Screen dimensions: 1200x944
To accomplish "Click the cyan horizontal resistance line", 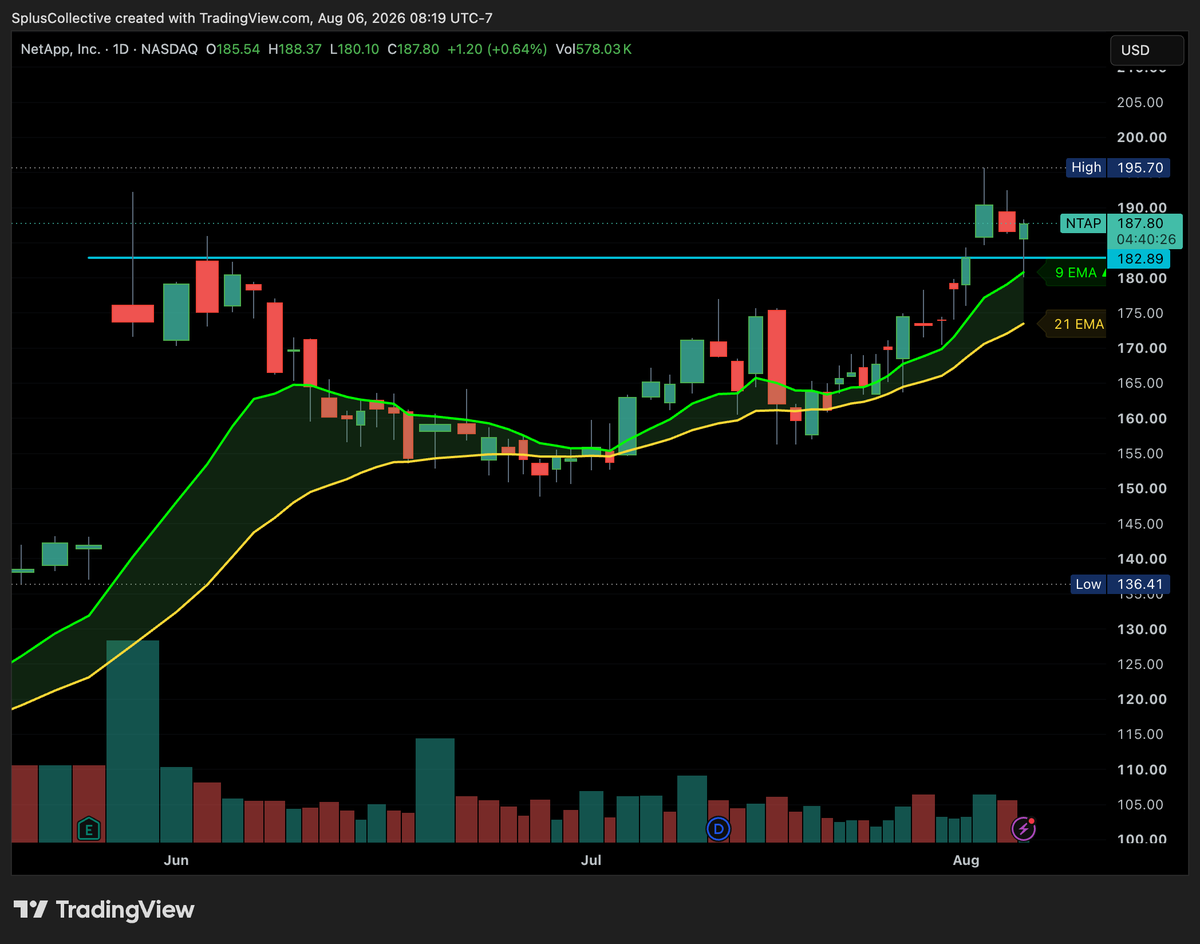I will tap(597, 258).
